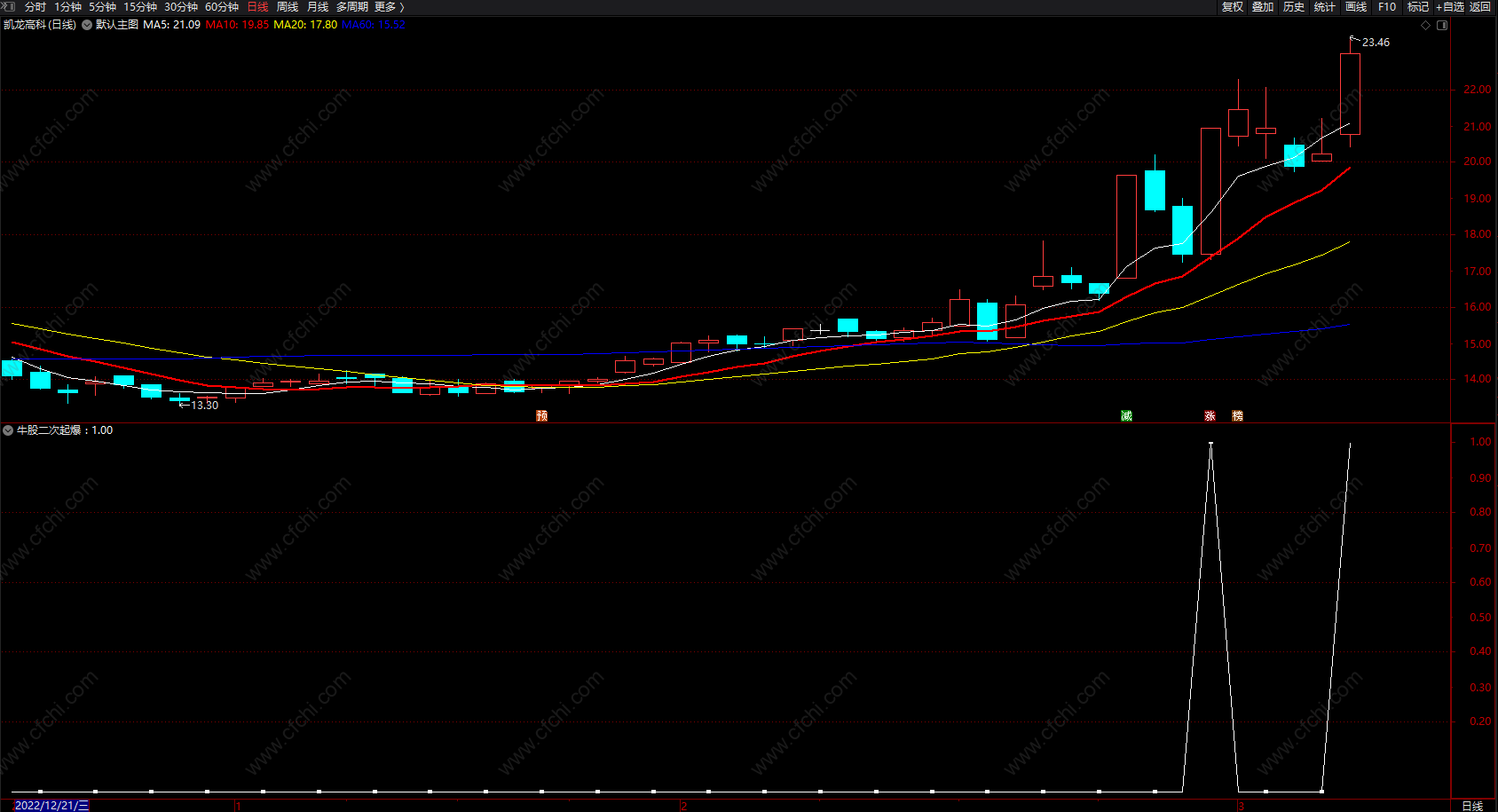
Task: Click 返回 to go back
Action: tap(1480, 7)
